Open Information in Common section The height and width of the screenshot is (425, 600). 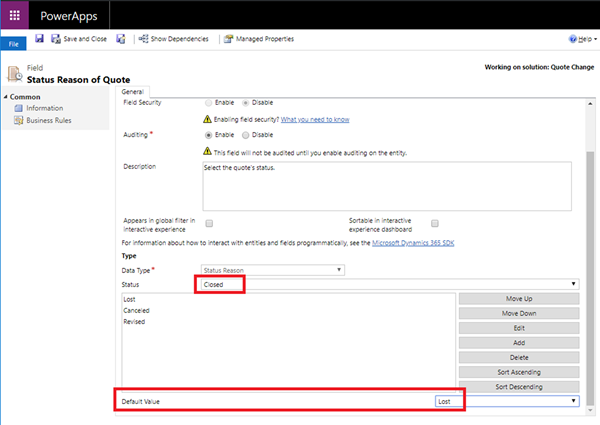coord(45,108)
